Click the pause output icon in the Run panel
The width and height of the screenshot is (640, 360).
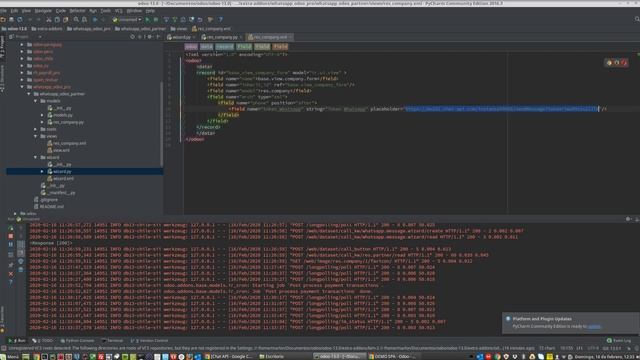point(11,245)
